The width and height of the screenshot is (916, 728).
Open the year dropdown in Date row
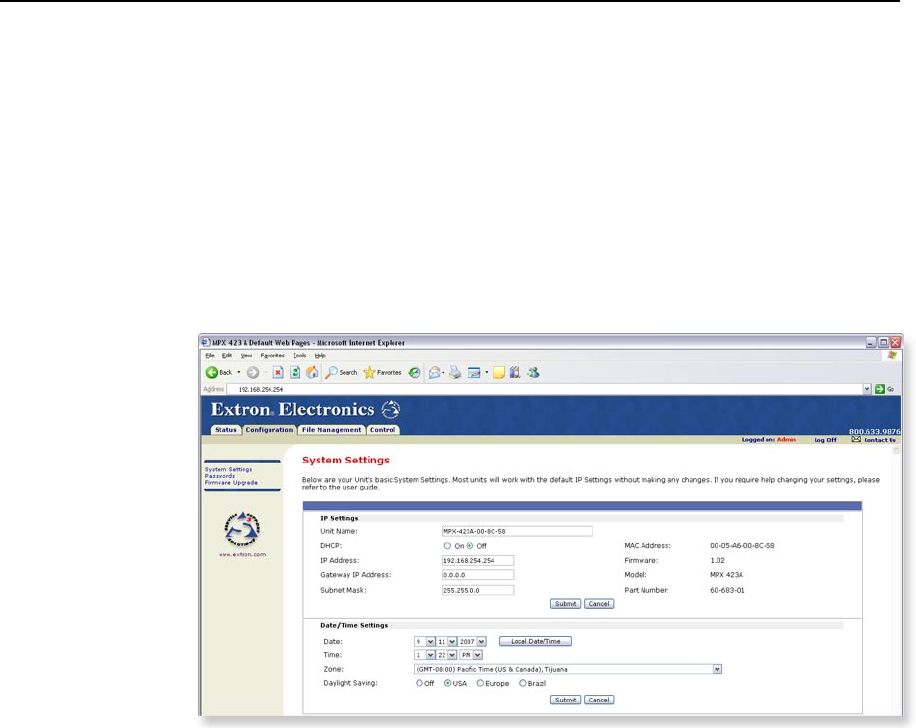(x=481, y=641)
